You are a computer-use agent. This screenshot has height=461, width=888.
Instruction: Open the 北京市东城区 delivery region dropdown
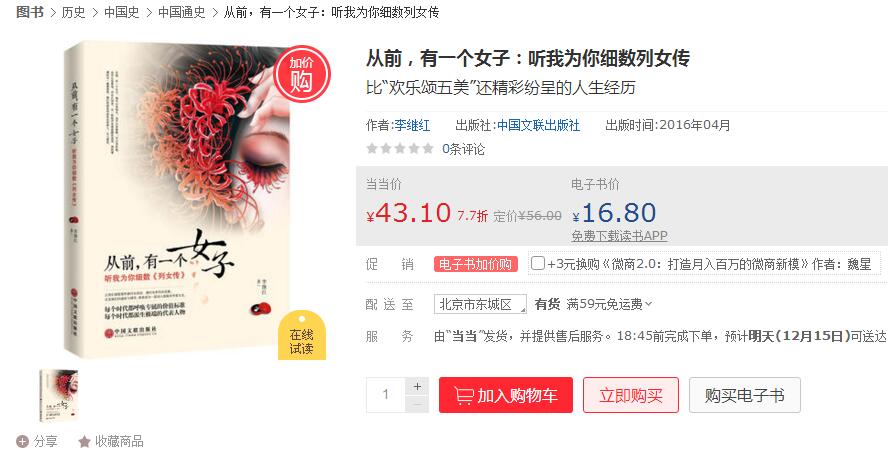[x=480, y=304]
